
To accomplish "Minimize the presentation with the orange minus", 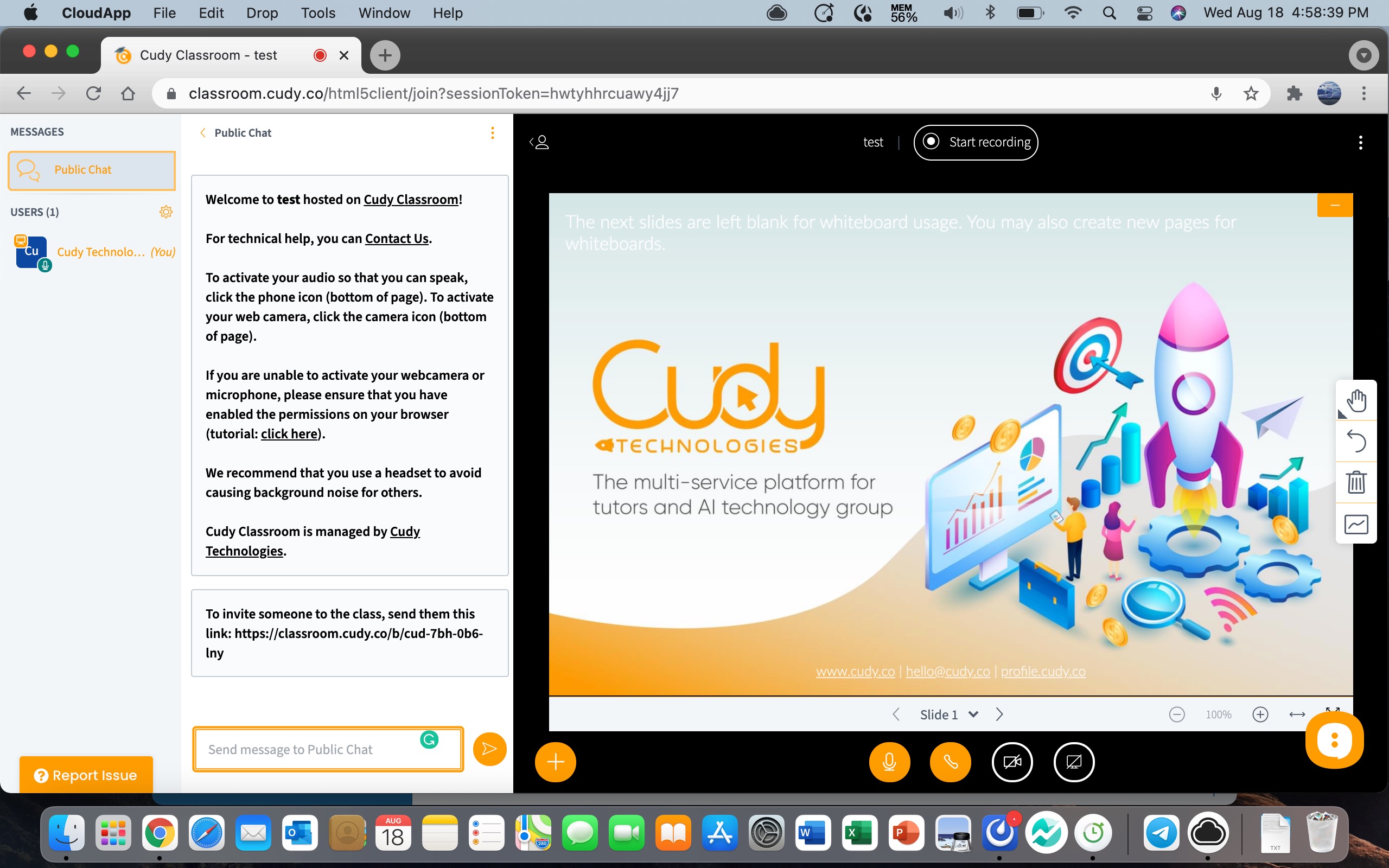I will [x=1335, y=205].
